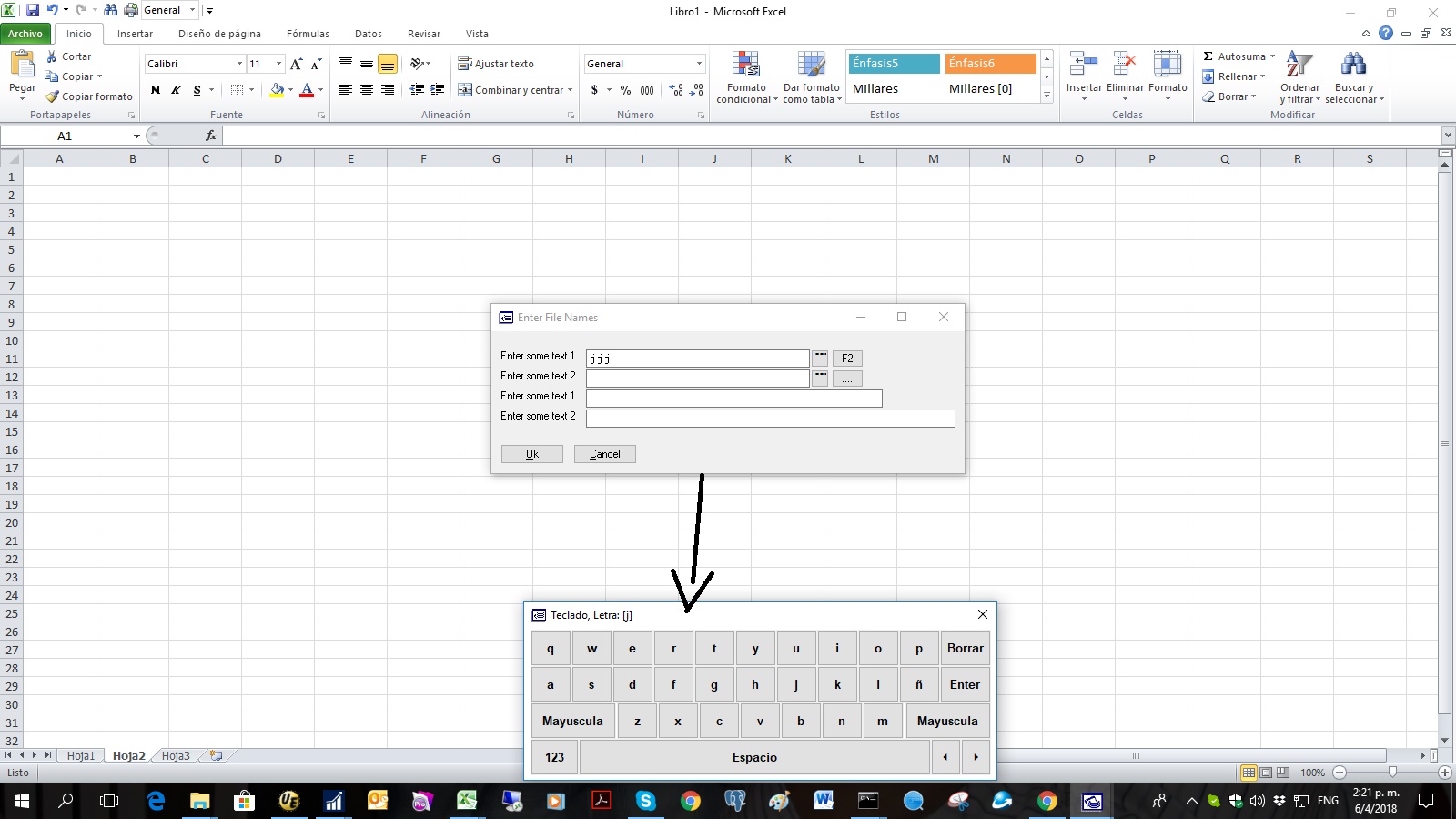Image resolution: width=1456 pixels, height=819 pixels.
Task: Click Sort and Filter (Ordenar y filtrar) icon
Action: coord(1299,66)
